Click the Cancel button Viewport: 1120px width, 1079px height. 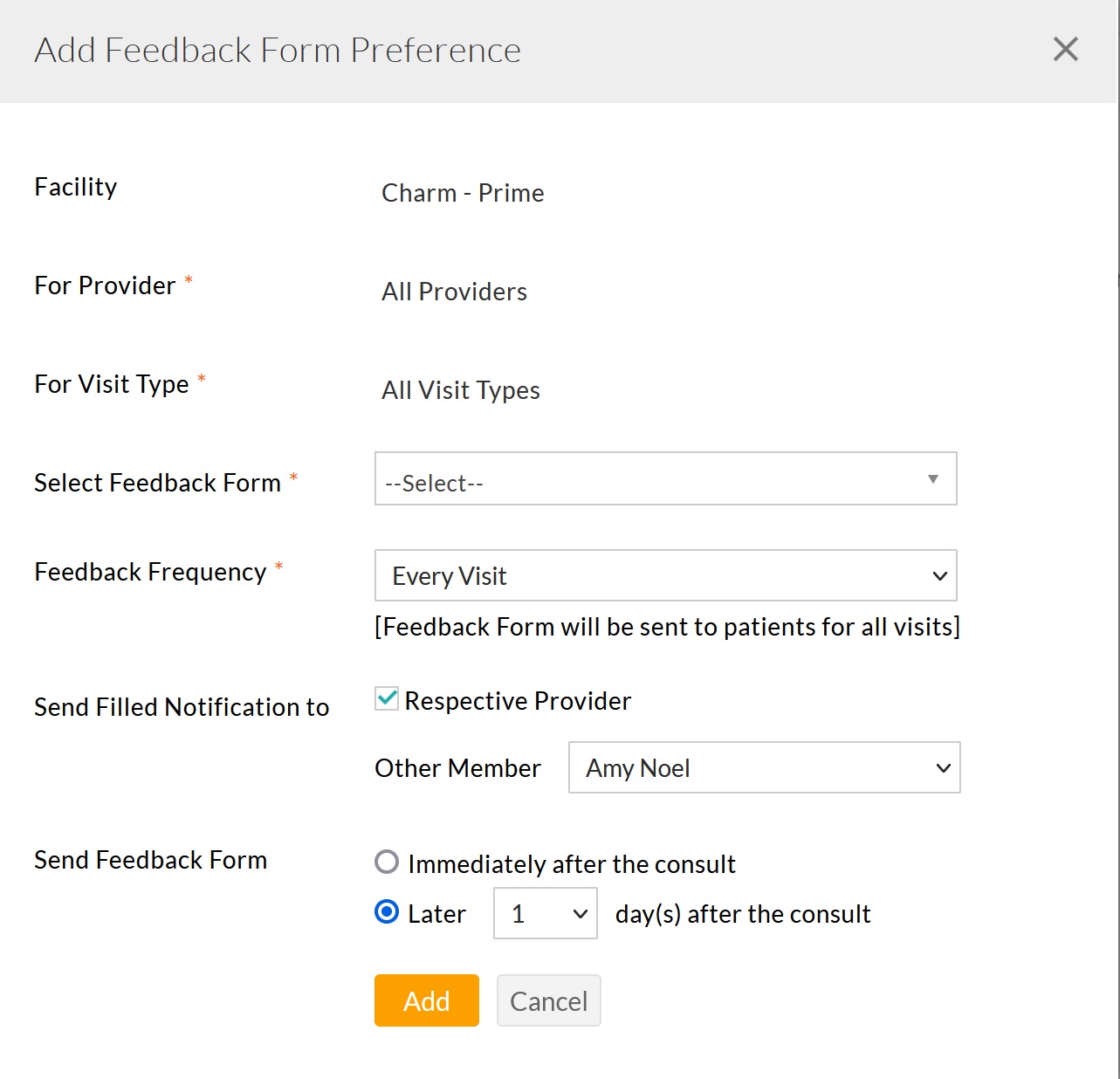tap(548, 1000)
